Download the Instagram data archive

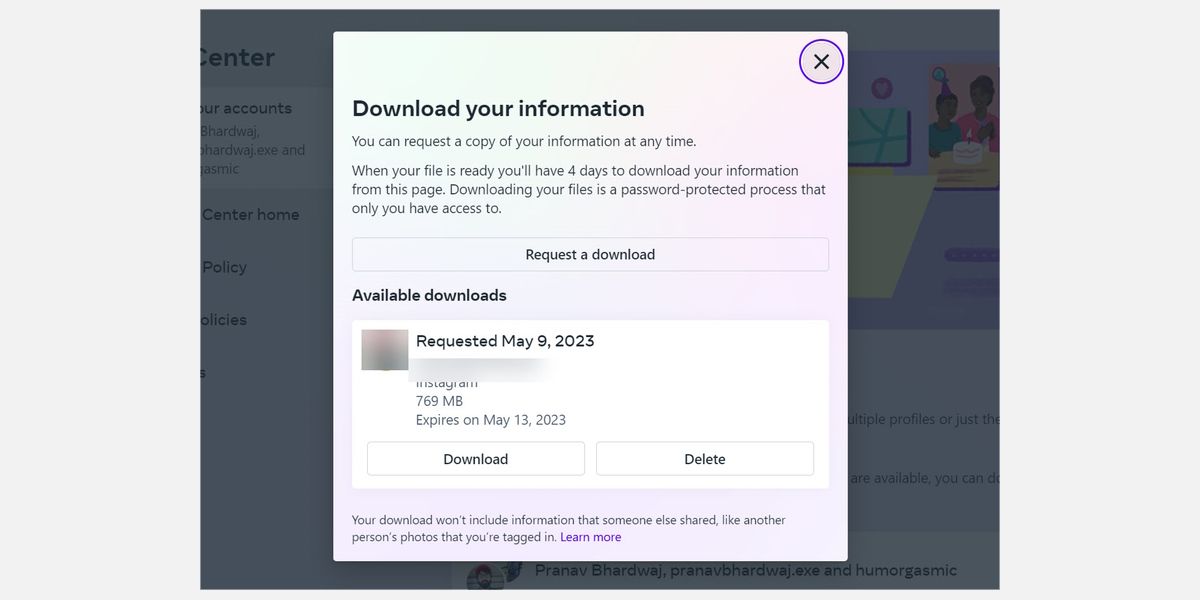pyautogui.click(x=475, y=458)
